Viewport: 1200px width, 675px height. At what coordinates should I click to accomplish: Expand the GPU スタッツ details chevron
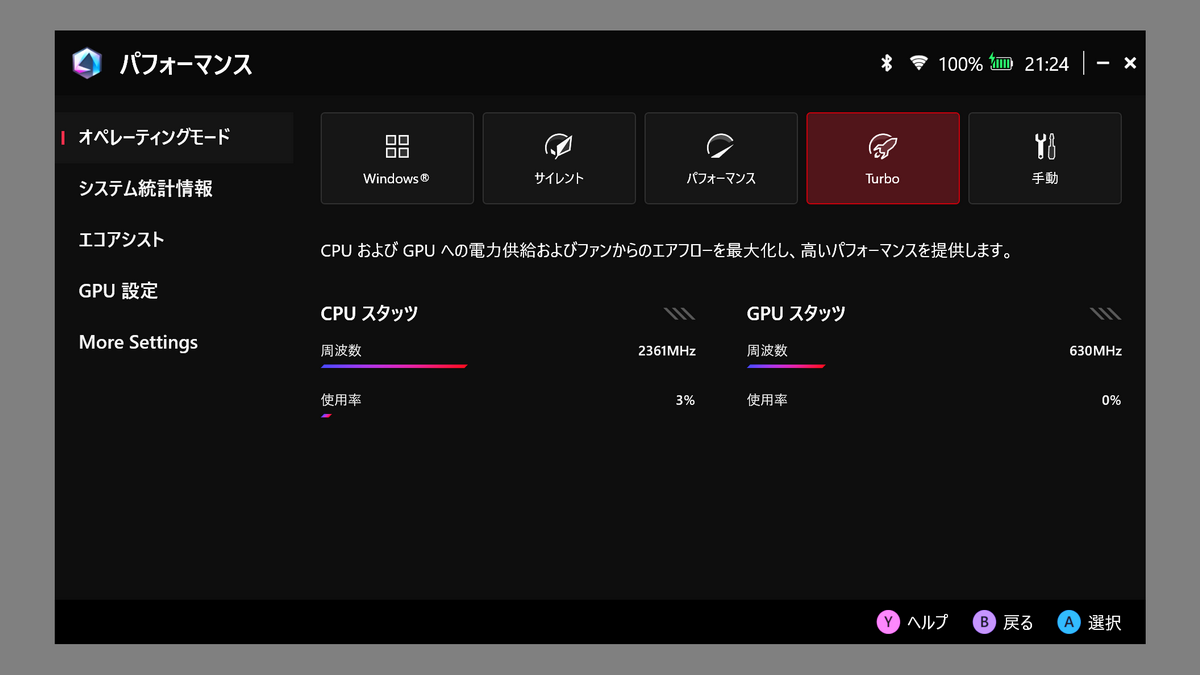point(1106,313)
